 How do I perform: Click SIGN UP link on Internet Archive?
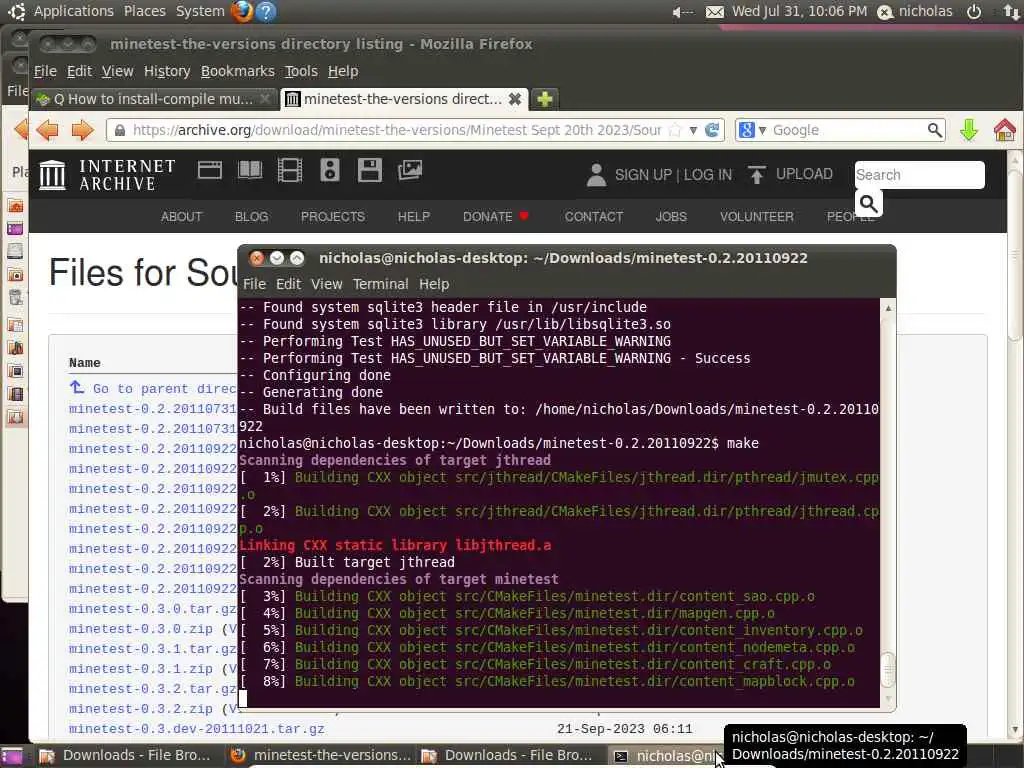click(x=643, y=175)
